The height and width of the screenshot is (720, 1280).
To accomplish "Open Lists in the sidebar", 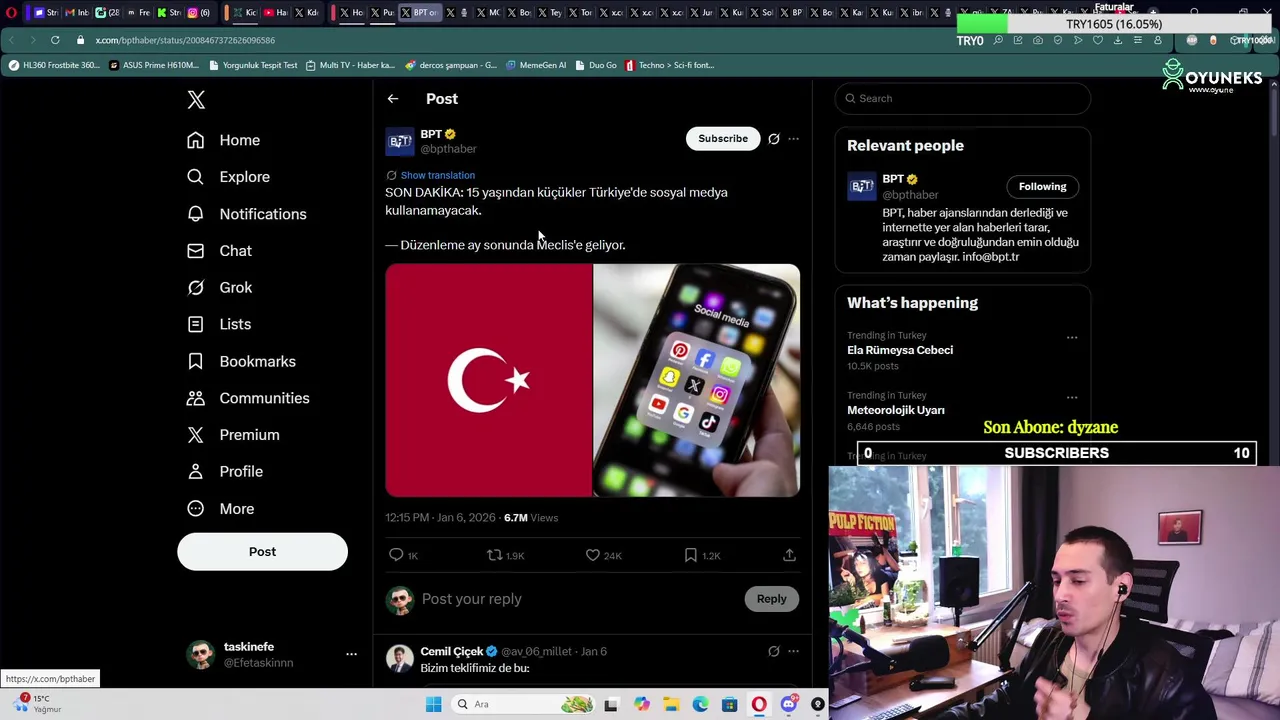I will [219, 324].
